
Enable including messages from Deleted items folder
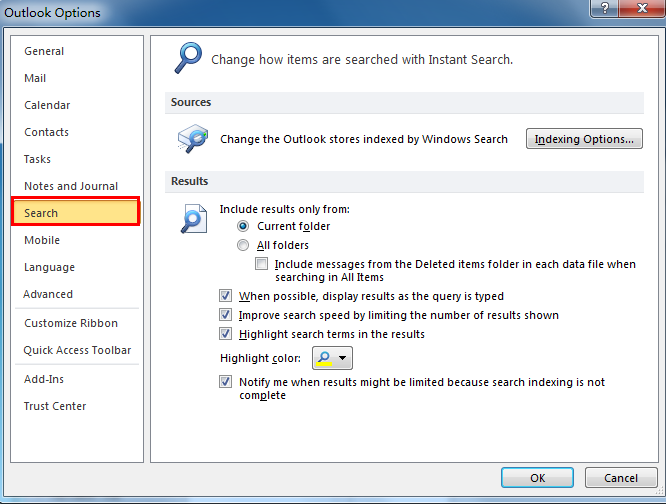click(x=262, y=265)
